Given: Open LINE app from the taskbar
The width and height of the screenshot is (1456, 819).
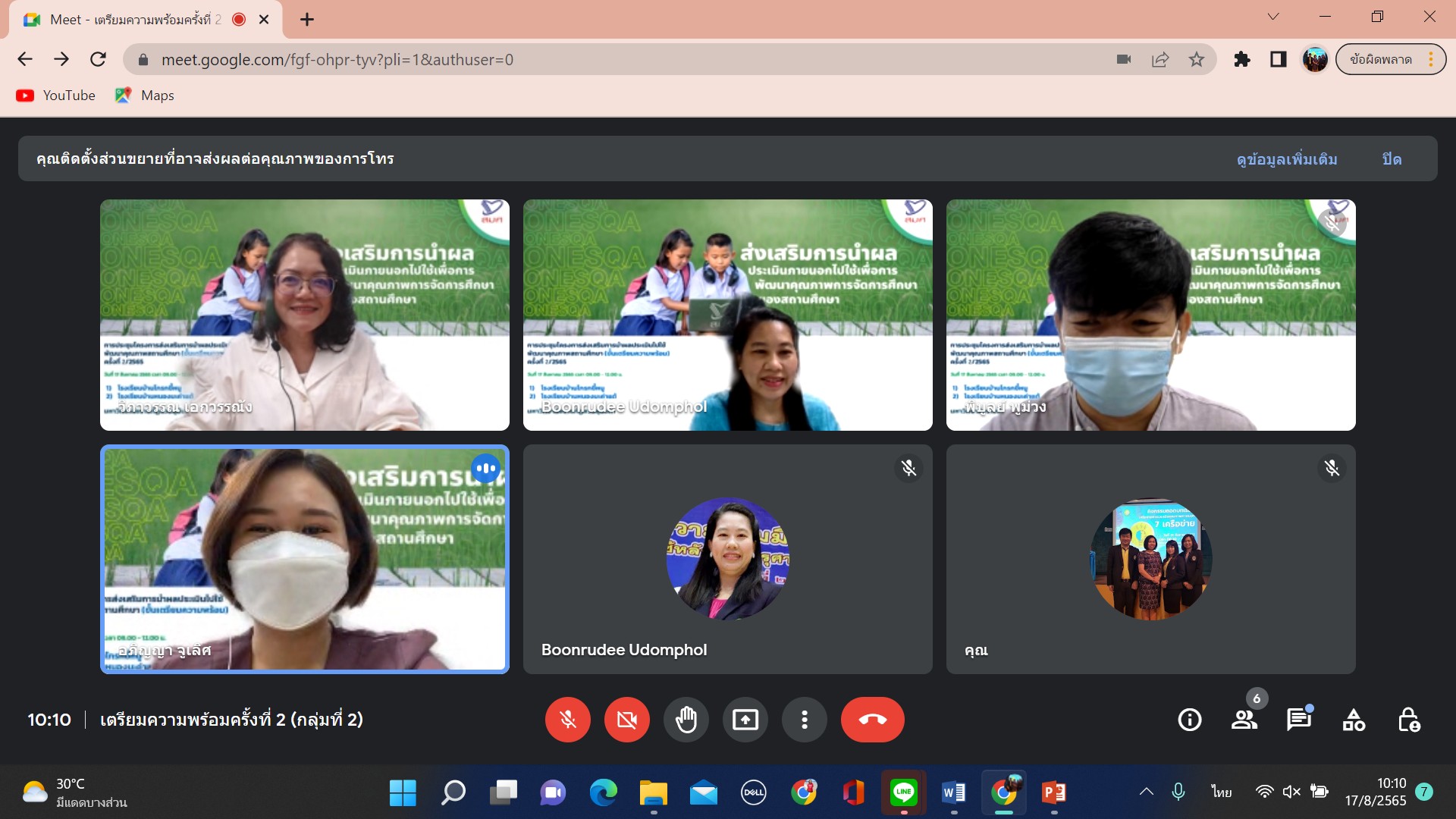Looking at the screenshot, I should [x=903, y=792].
